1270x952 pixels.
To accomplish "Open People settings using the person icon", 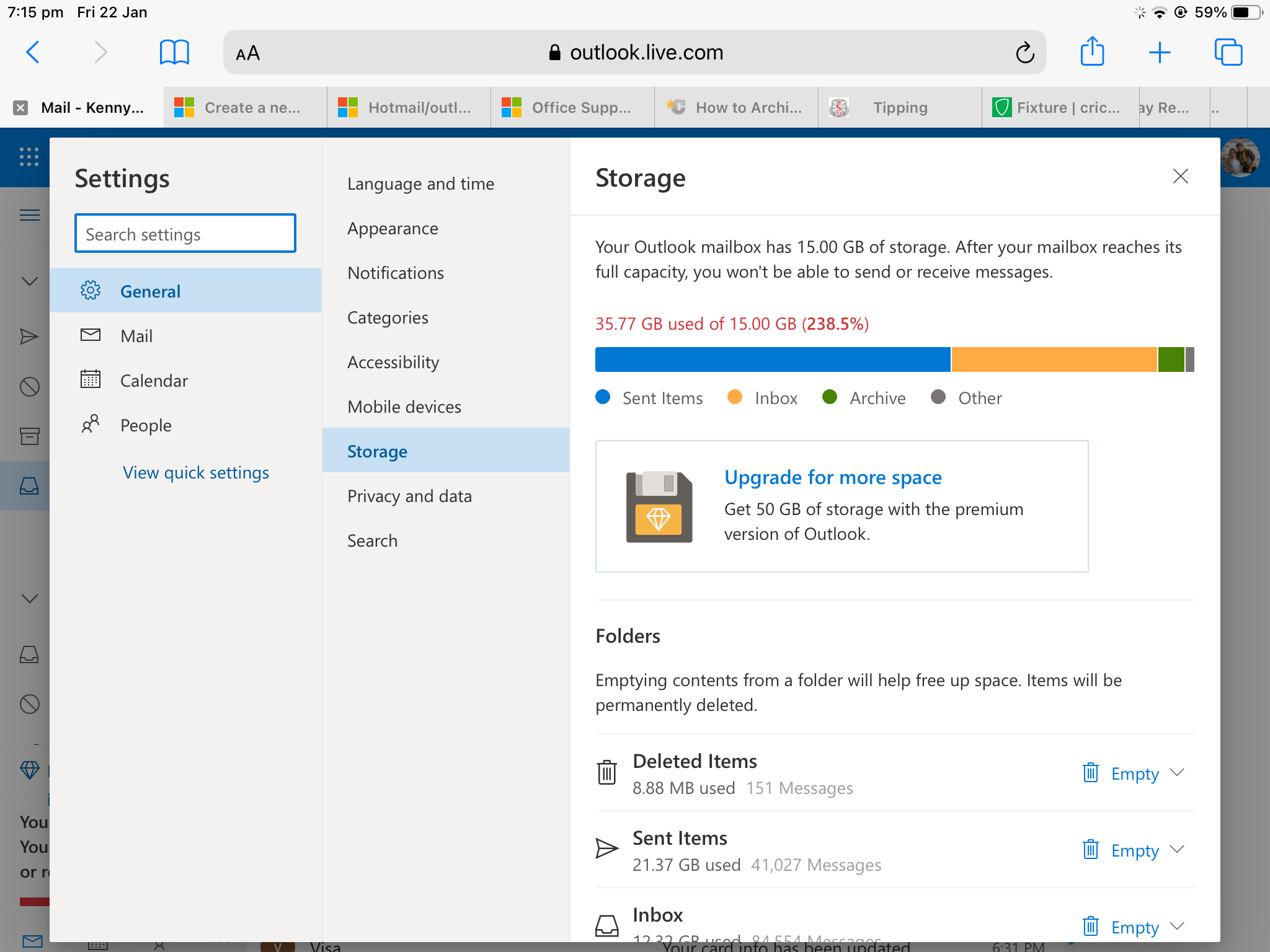I will tap(91, 425).
